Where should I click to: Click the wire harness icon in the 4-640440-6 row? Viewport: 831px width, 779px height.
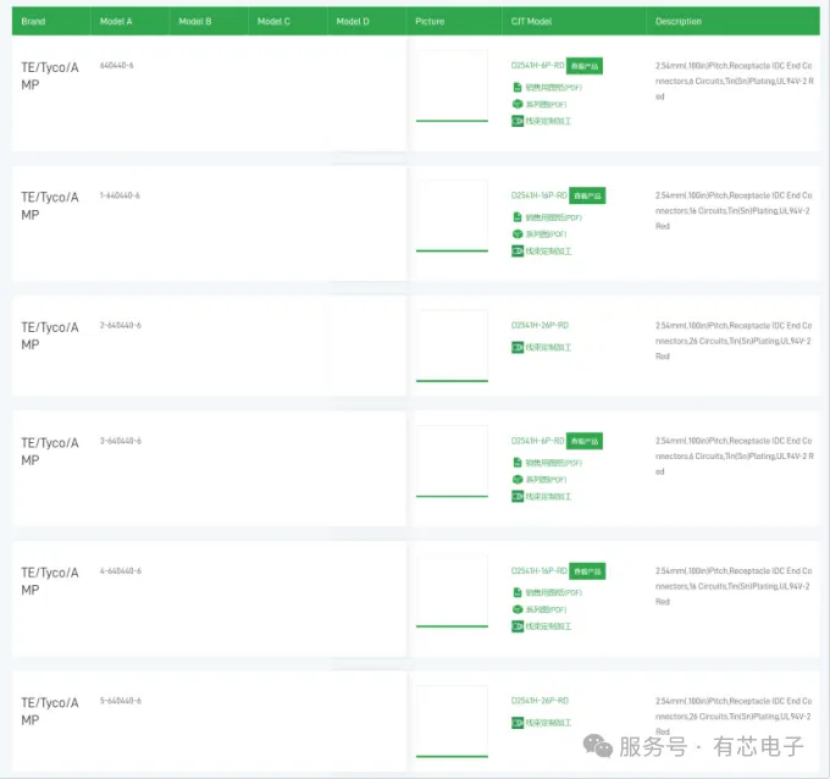click(517, 626)
